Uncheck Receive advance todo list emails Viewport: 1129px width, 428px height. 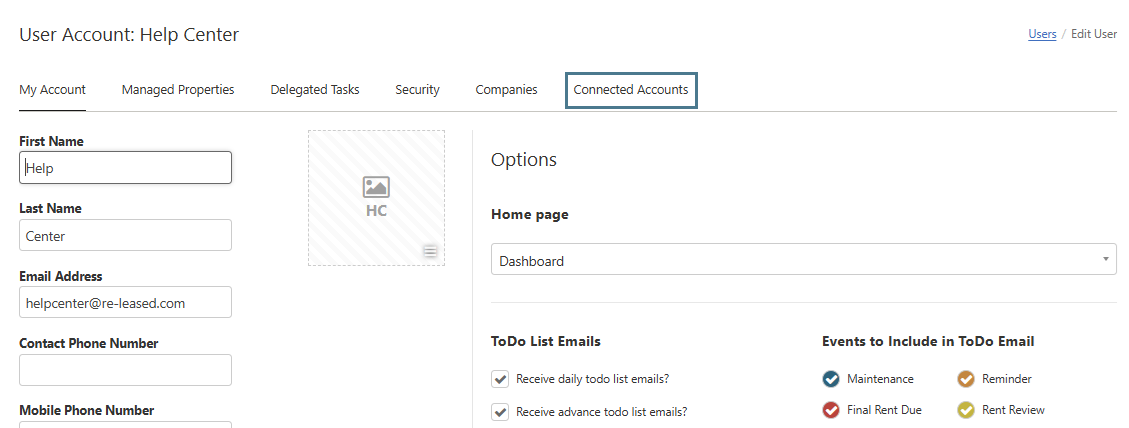point(501,411)
